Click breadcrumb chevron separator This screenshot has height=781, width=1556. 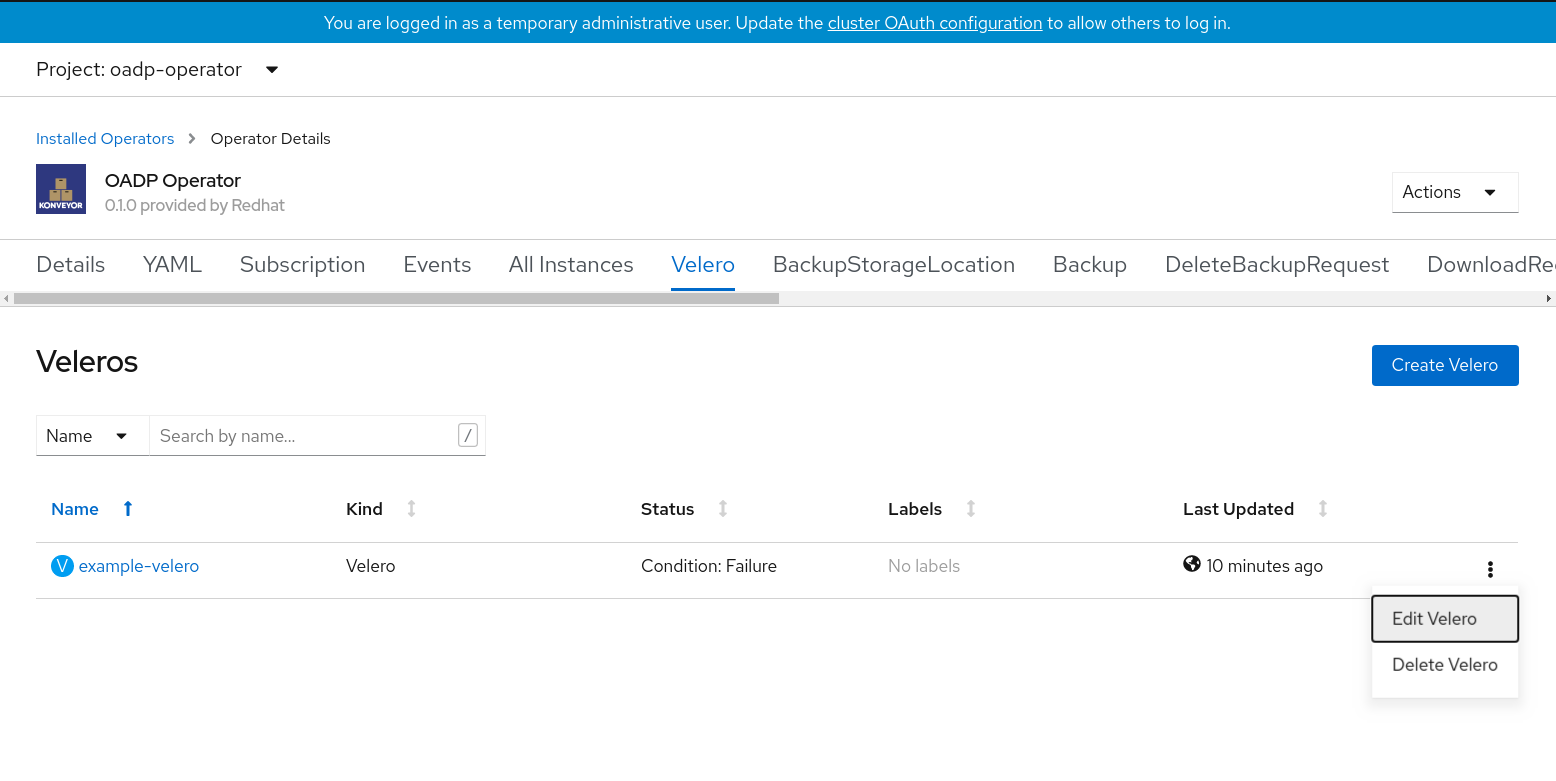tap(192, 138)
